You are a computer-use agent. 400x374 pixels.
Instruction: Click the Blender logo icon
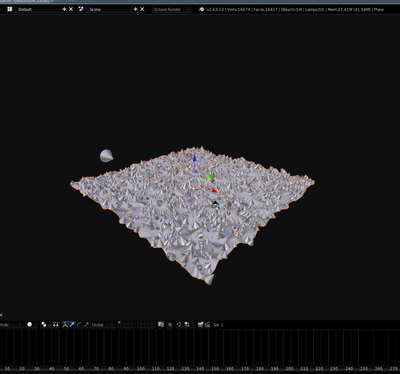201,9
